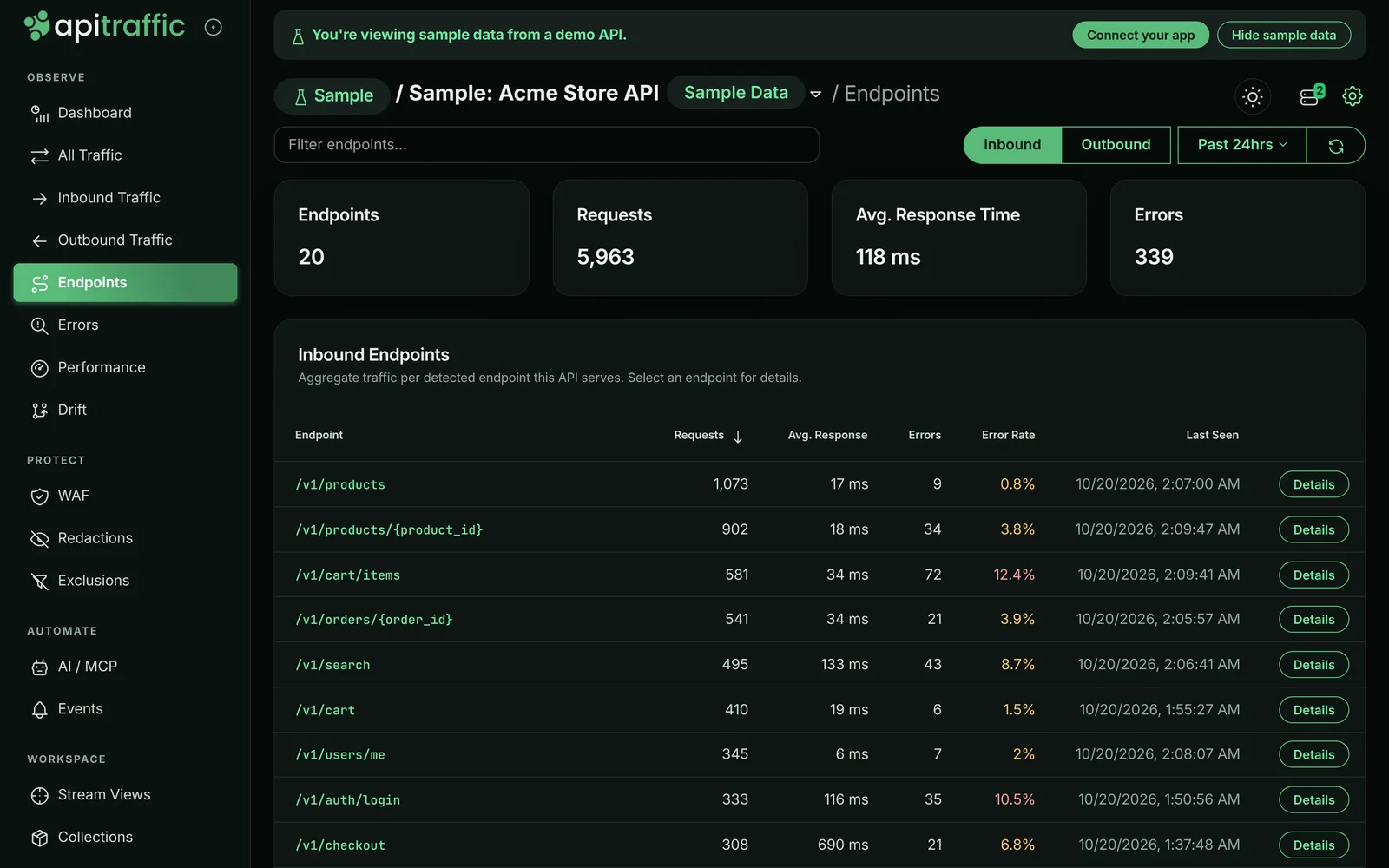Screen dimensions: 1389x868
Task: Open Details for /v1/search
Action: point(1313,665)
